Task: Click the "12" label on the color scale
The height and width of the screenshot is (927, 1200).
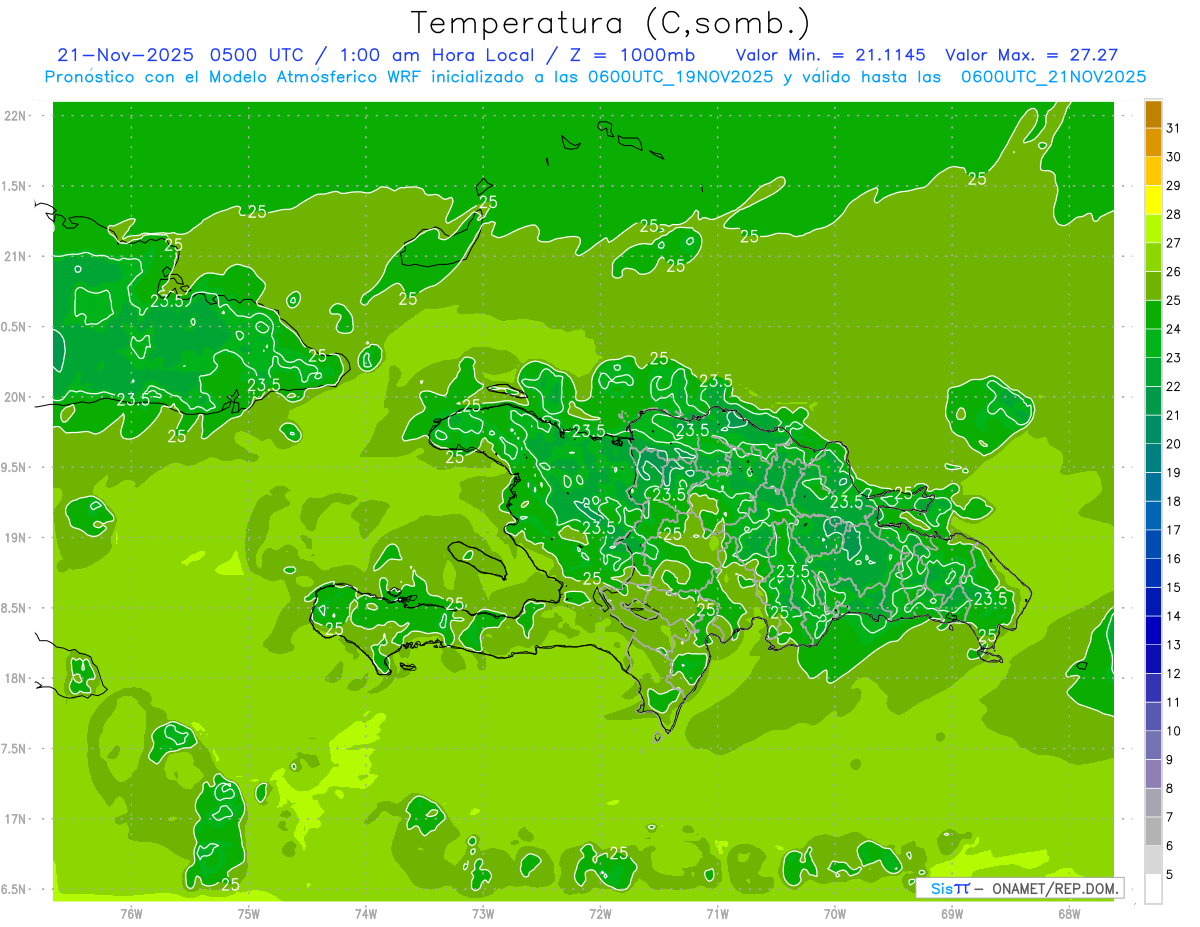Action: click(x=1174, y=674)
